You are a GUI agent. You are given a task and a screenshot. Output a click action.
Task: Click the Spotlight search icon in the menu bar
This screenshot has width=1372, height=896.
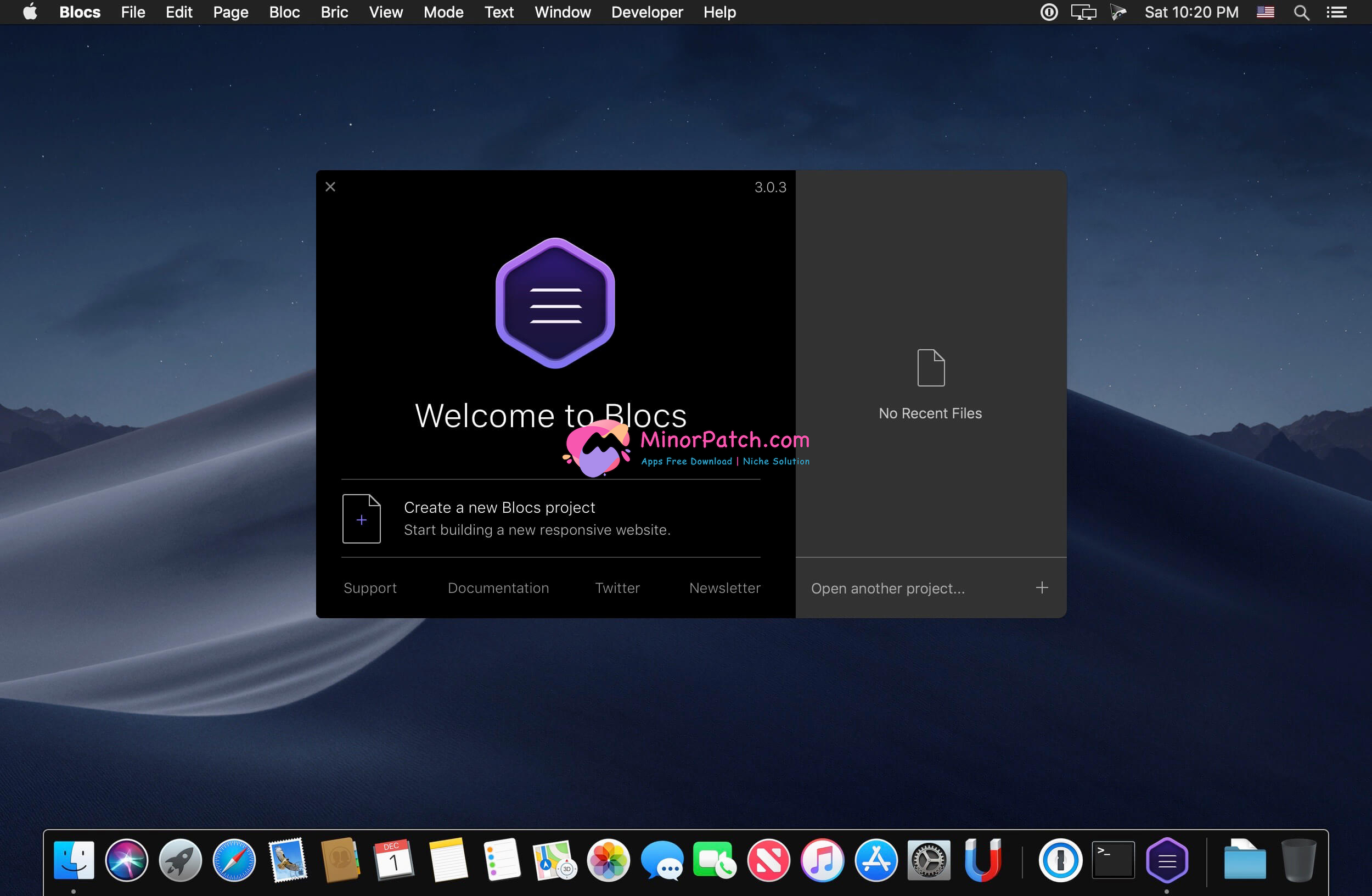coord(1301,12)
